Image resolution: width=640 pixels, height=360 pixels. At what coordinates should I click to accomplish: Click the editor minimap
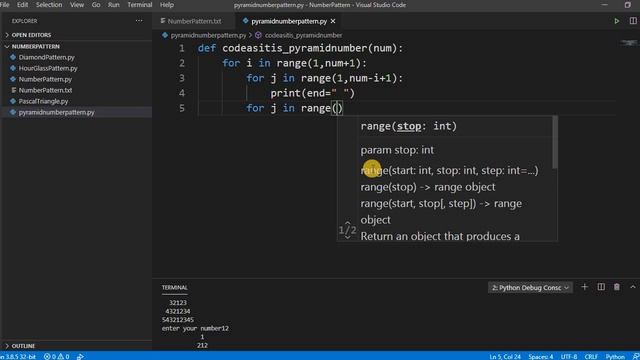click(x=628, y=42)
